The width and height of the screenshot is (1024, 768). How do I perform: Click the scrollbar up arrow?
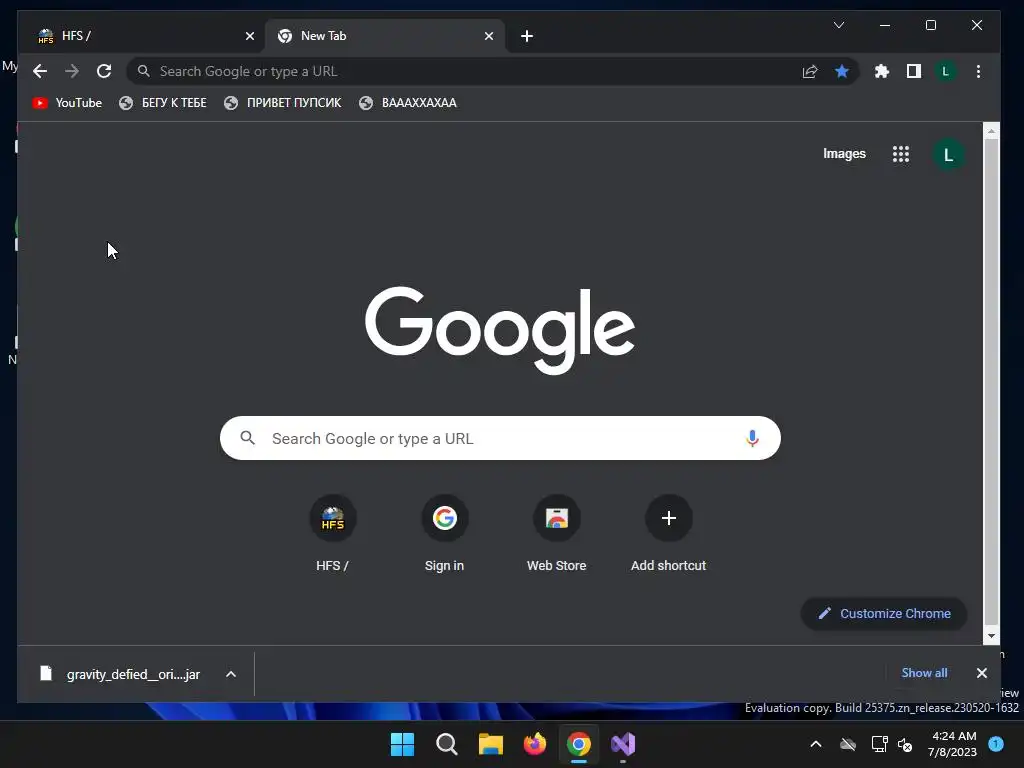tap(991, 131)
